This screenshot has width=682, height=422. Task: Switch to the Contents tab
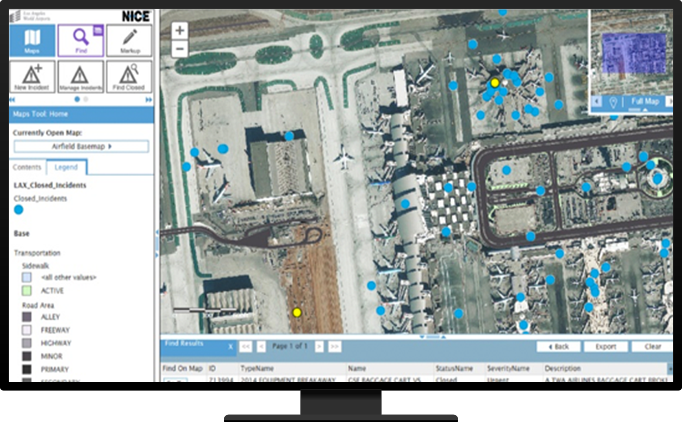pos(28,167)
